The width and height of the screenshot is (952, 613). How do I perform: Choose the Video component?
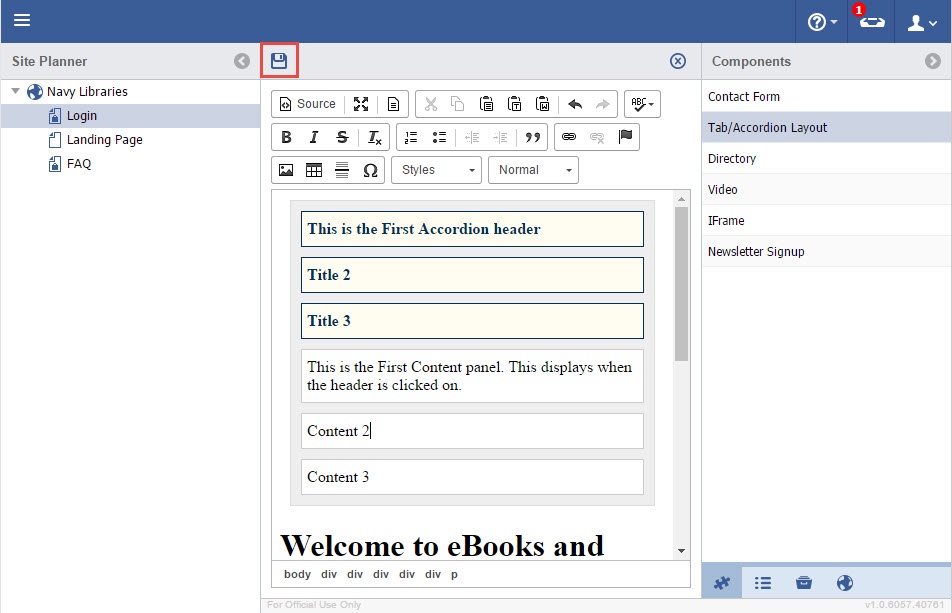[722, 190]
